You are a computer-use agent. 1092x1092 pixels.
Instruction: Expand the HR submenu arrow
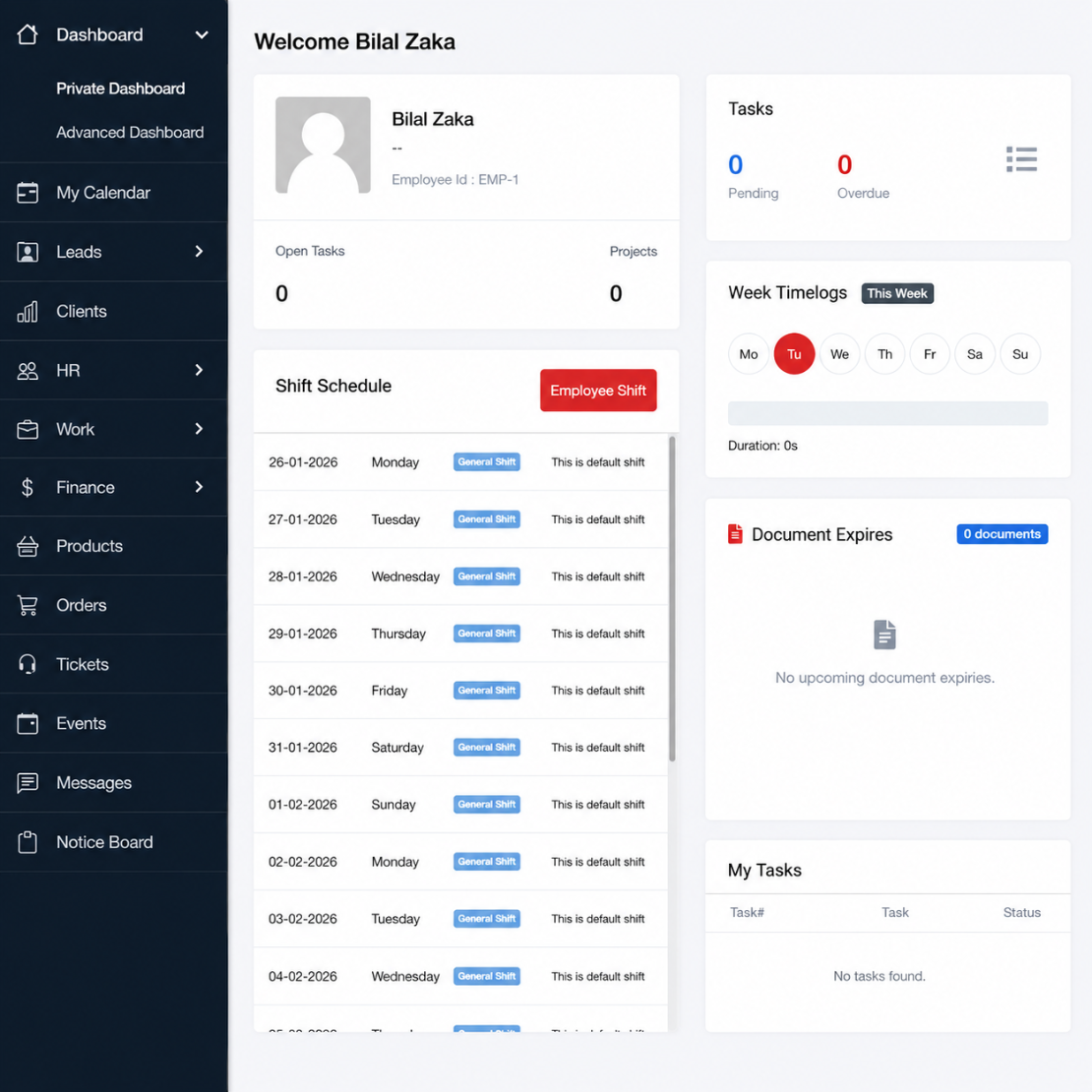[x=199, y=370]
